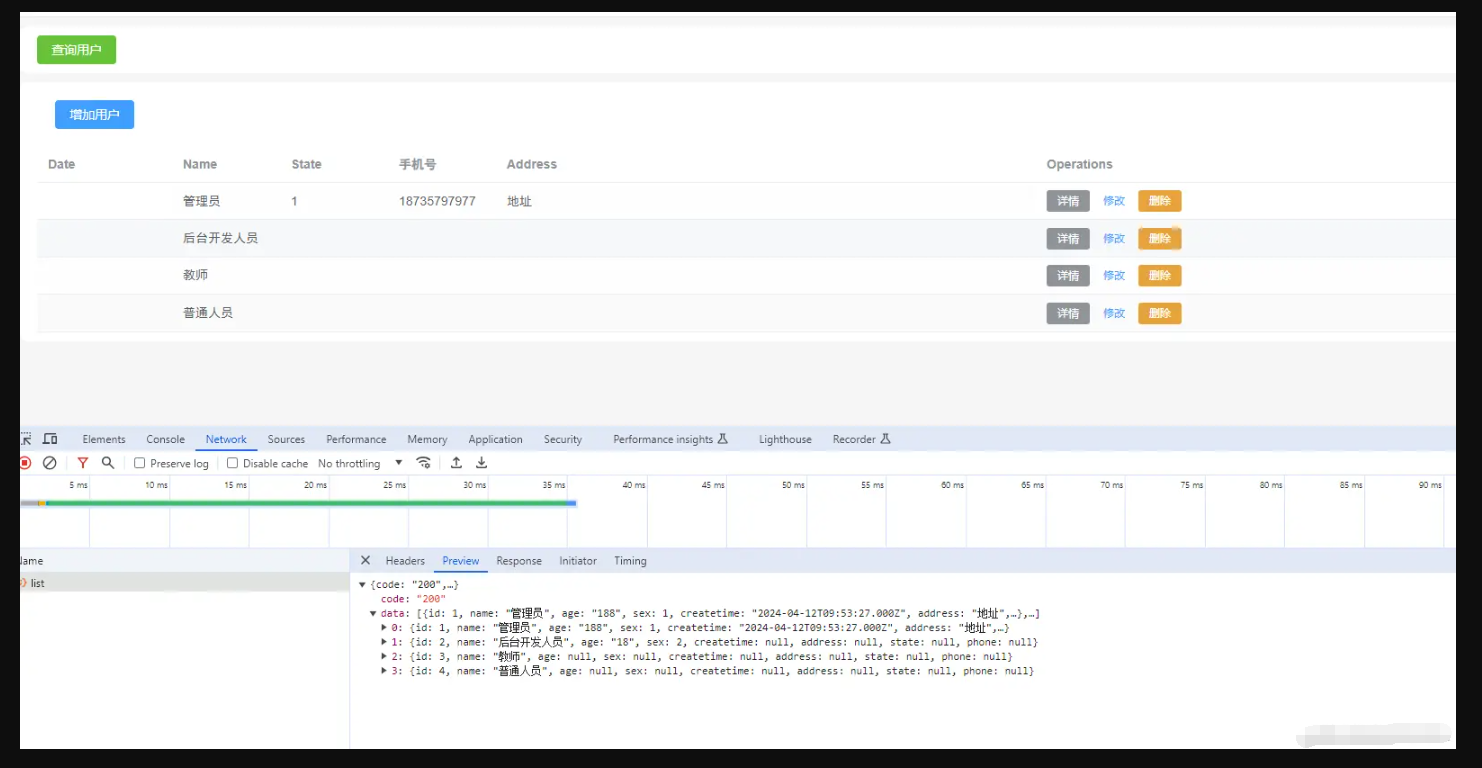Click the inspect element picker icon
1482x768 pixels.
[26, 439]
